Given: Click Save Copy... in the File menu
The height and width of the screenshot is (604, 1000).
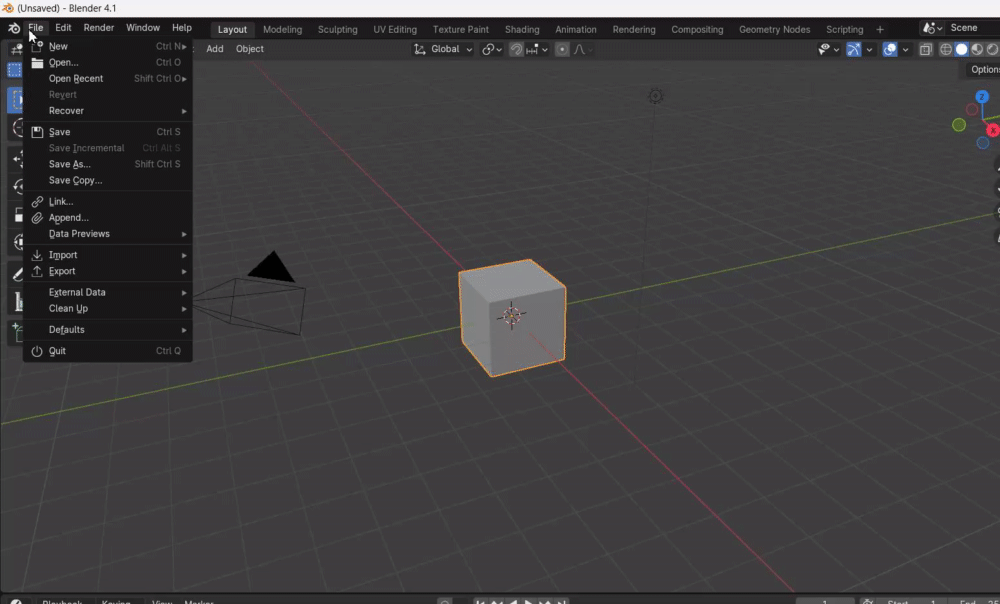Looking at the screenshot, I should (x=107, y=180).
